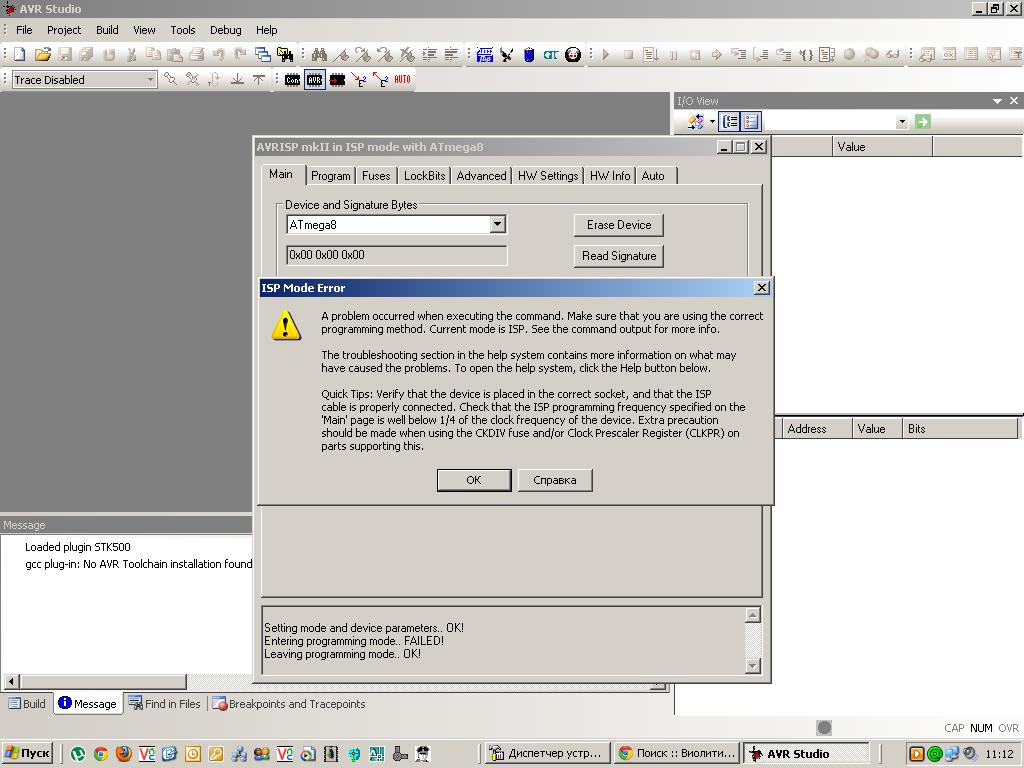Switch to the HW Settings tab

pyautogui.click(x=548, y=176)
